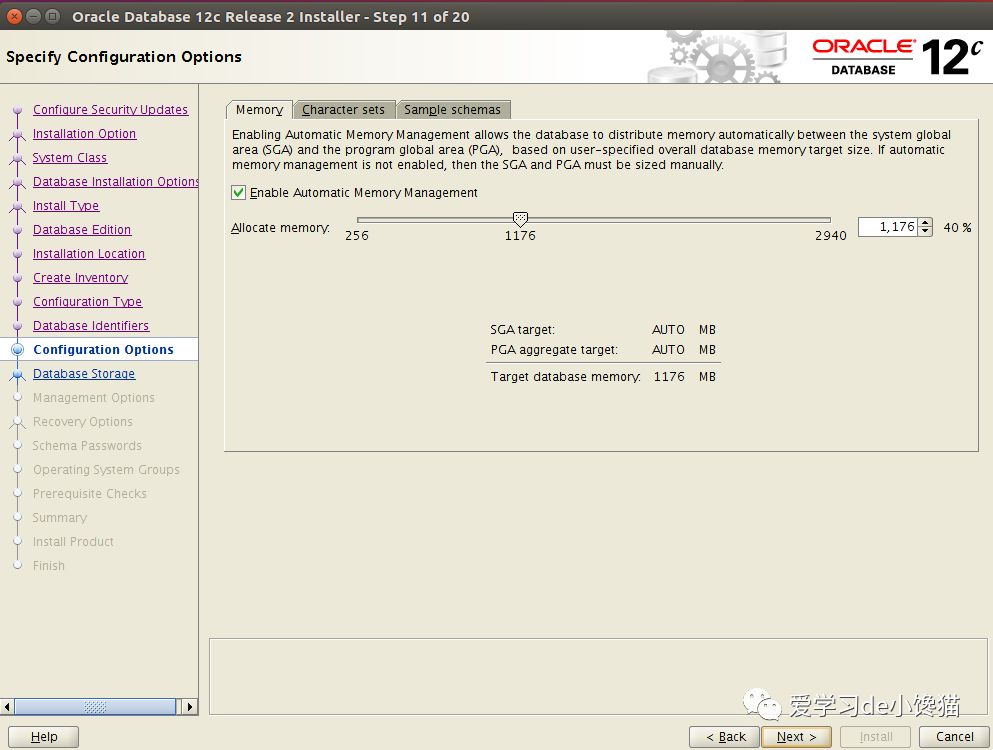Image resolution: width=993 pixels, height=750 pixels.
Task: Click the disabled Prerequisite Checks step
Action: point(90,494)
